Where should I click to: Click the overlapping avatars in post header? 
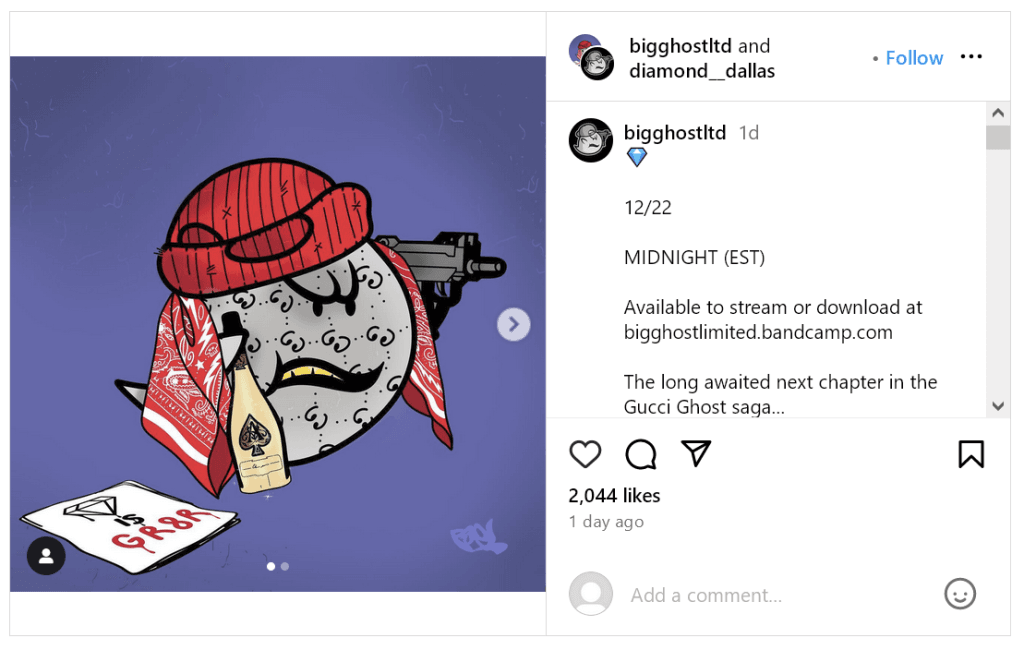[591, 57]
